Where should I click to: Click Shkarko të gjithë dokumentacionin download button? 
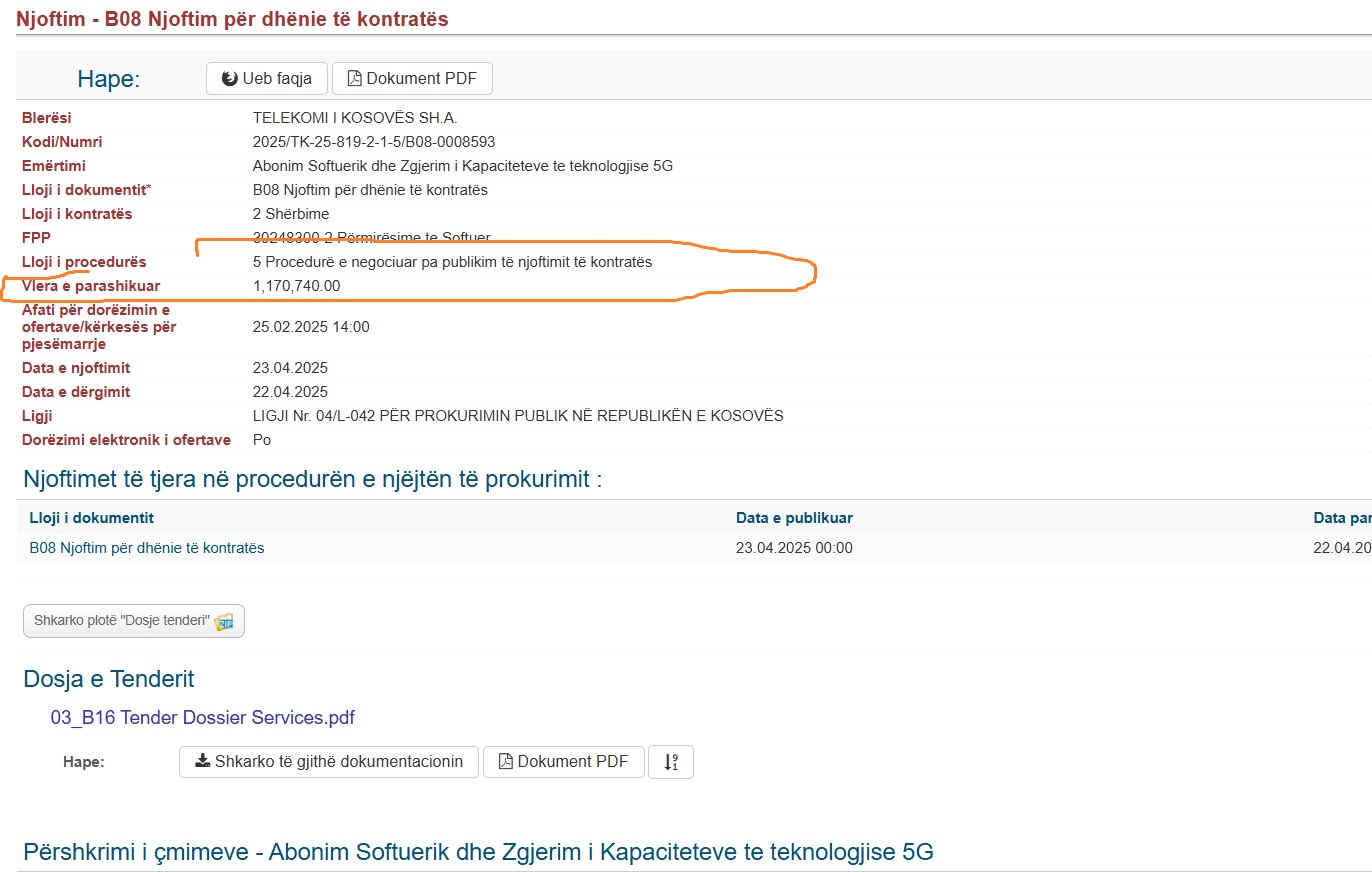pyautogui.click(x=328, y=762)
